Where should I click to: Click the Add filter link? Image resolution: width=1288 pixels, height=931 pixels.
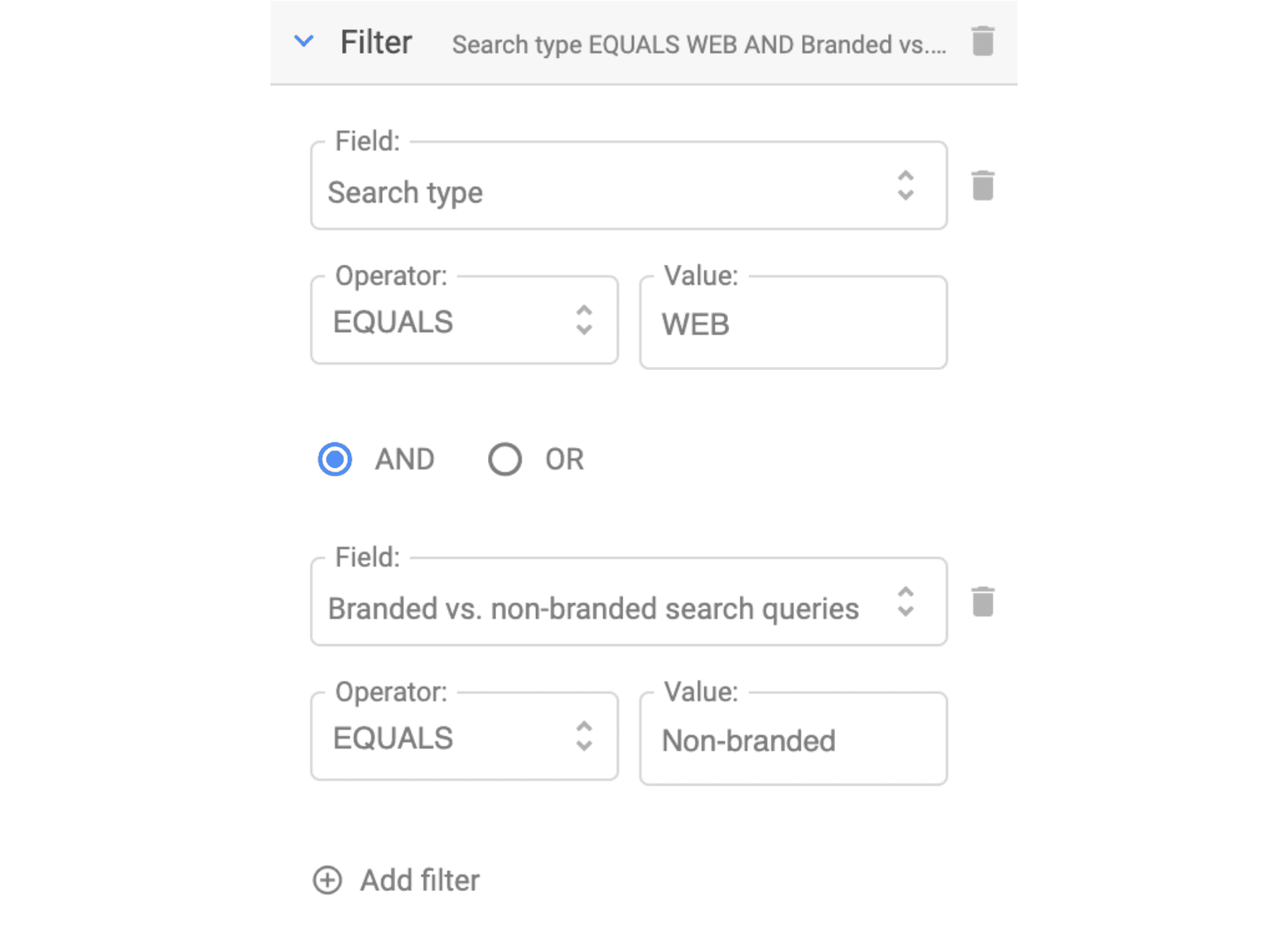tap(420, 880)
